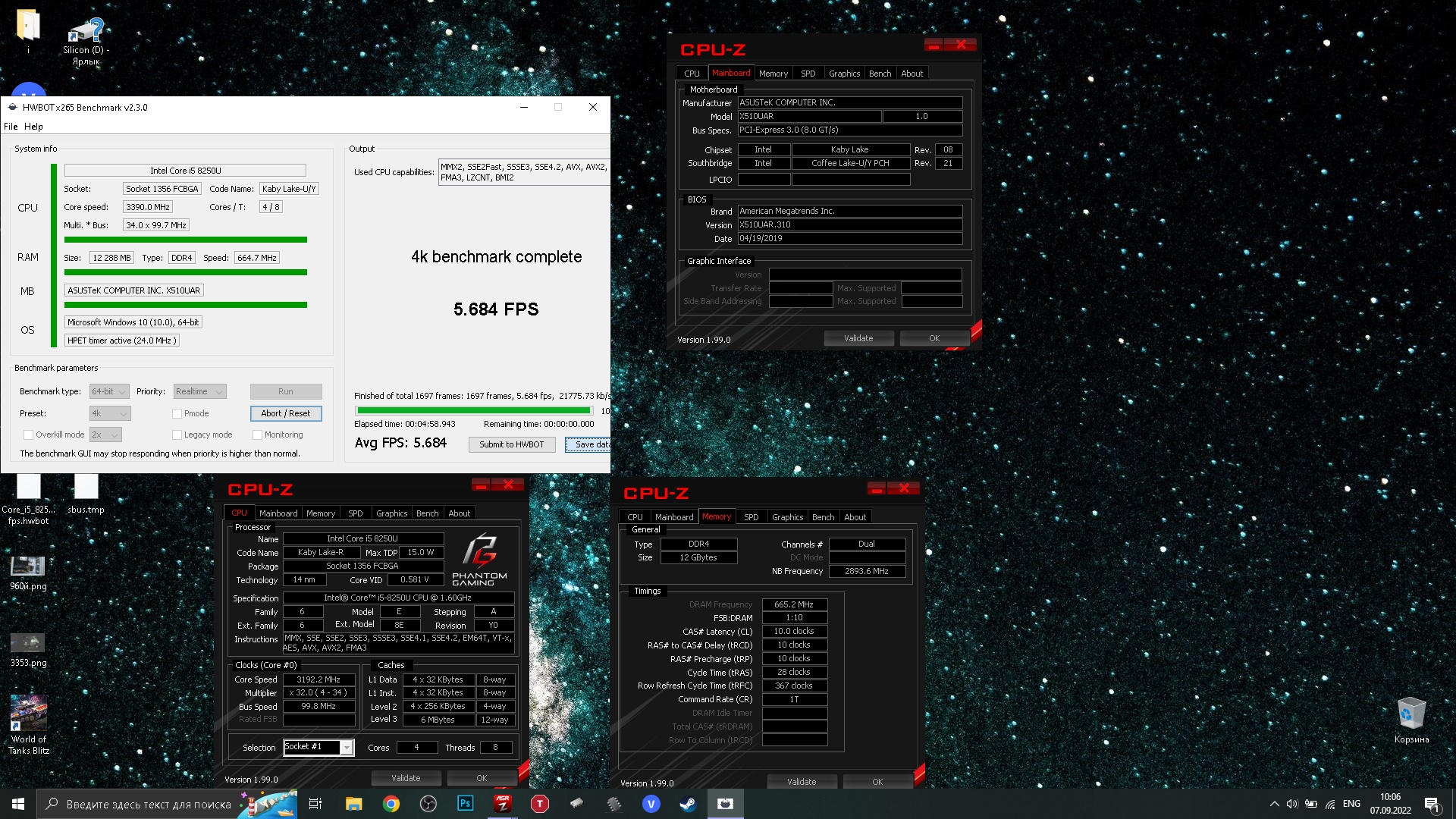Open the Recycle Bin desktop icon

[x=1411, y=720]
